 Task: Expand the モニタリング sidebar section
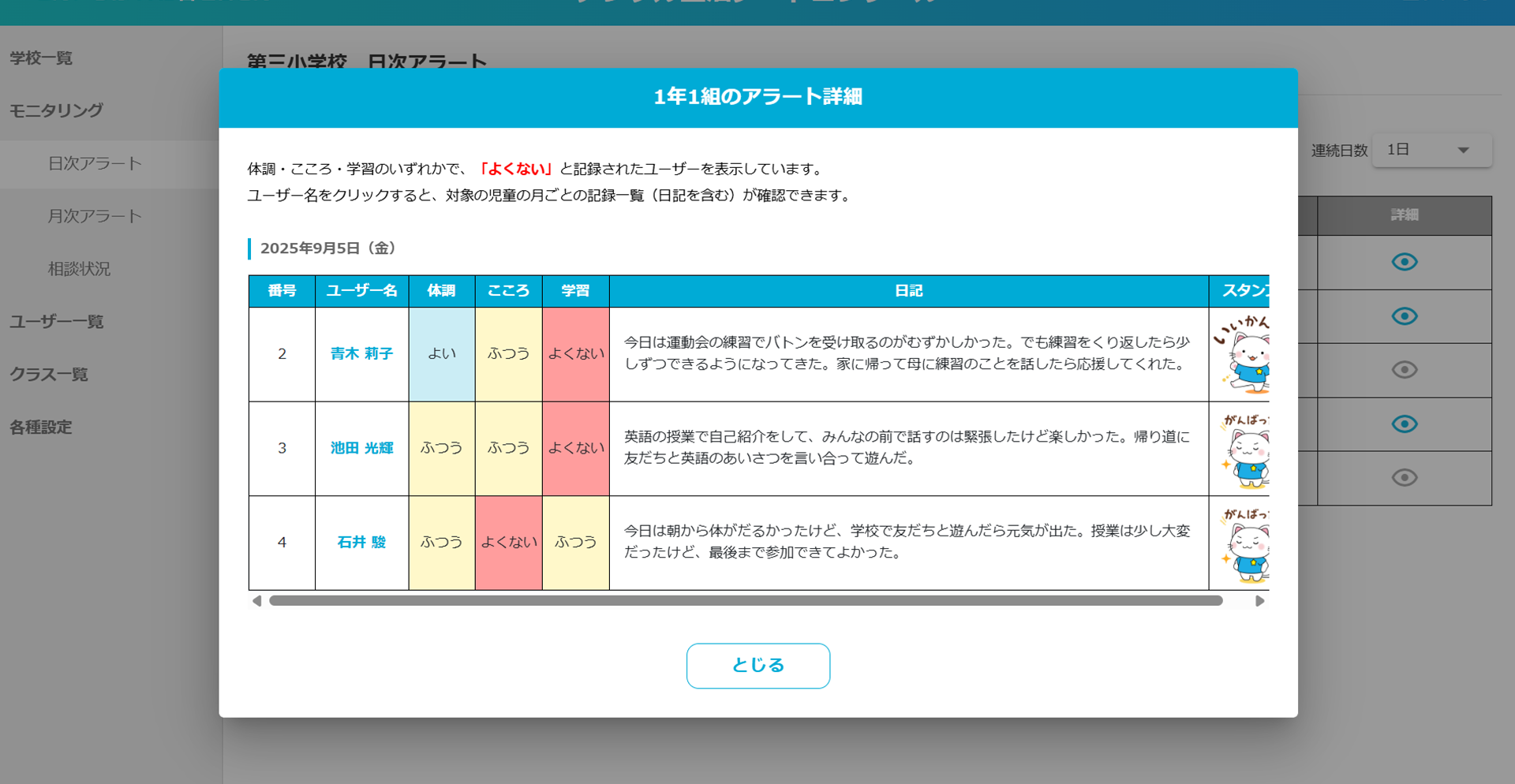pyautogui.click(x=56, y=110)
